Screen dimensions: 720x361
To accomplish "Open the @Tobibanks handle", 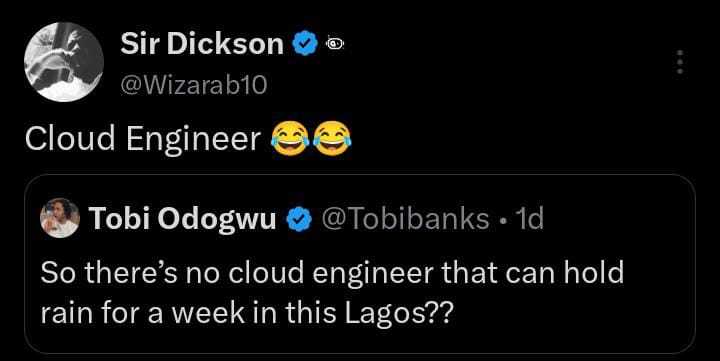I will point(405,219).
